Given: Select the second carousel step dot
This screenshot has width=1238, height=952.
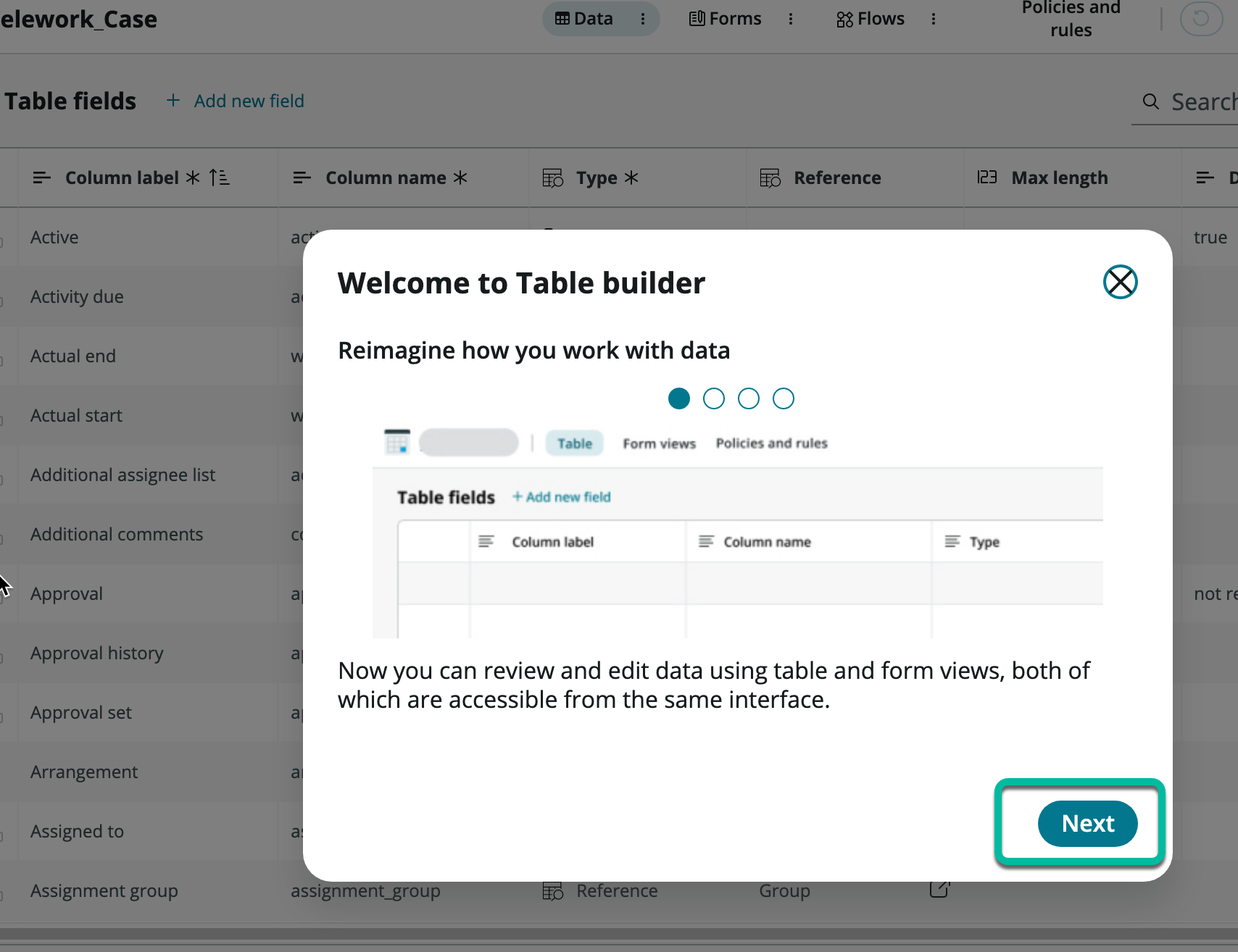Looking at the screenshot, I should tap(713, 398).
